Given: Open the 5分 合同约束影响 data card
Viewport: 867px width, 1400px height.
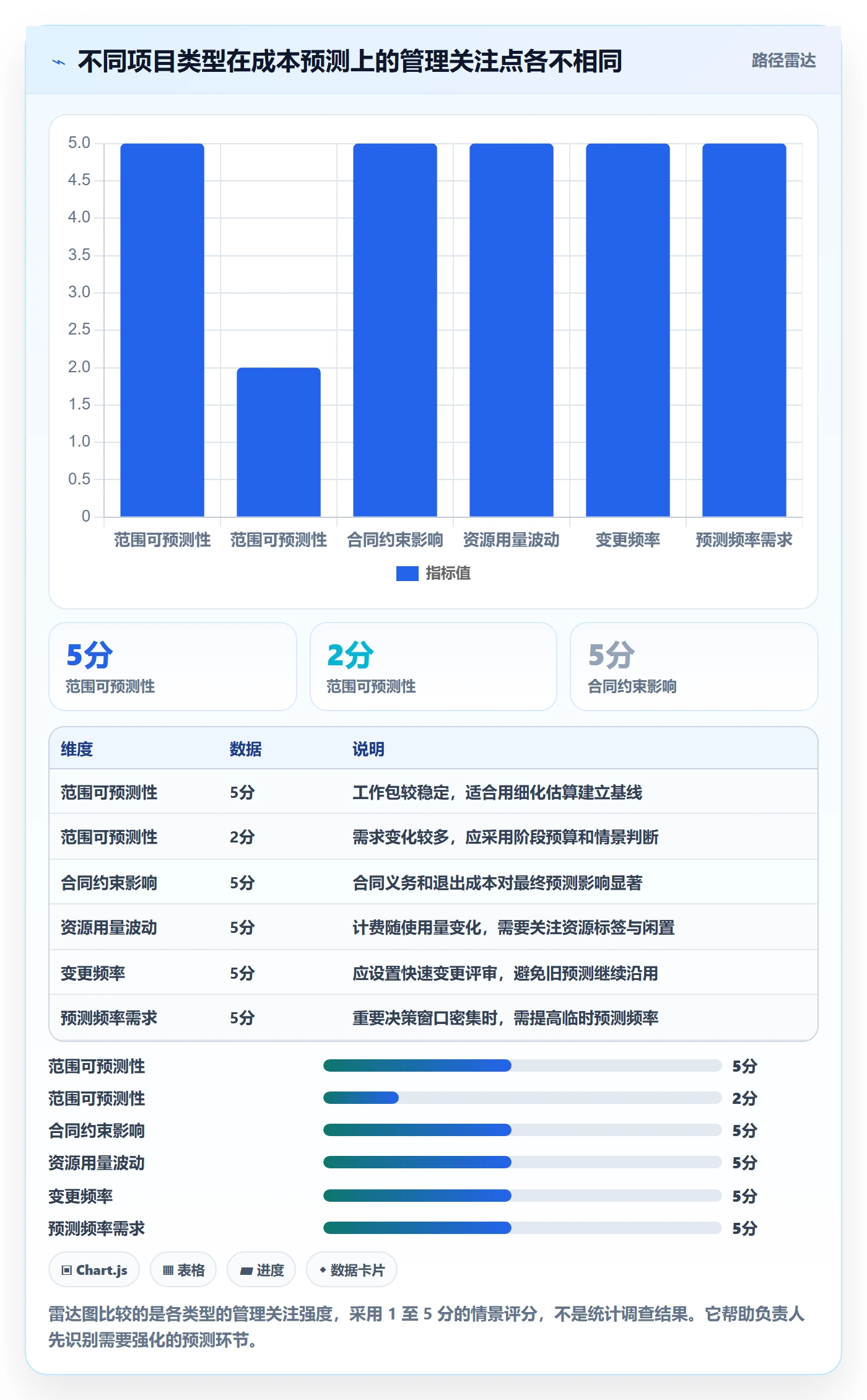Looking at the screenshot, I should [694, 667].
